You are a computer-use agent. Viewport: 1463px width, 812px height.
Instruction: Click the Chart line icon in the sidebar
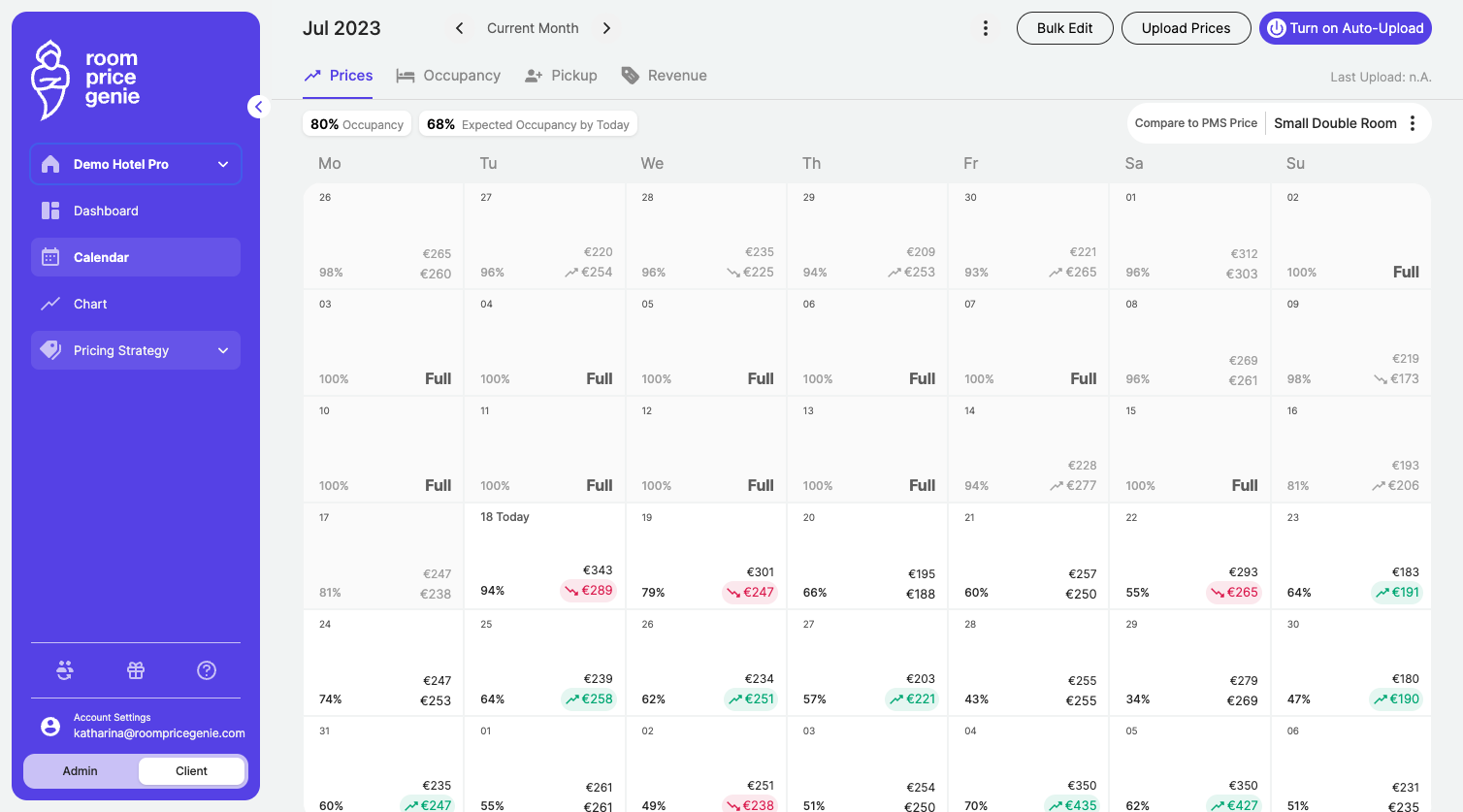click(x=50, y=304)
